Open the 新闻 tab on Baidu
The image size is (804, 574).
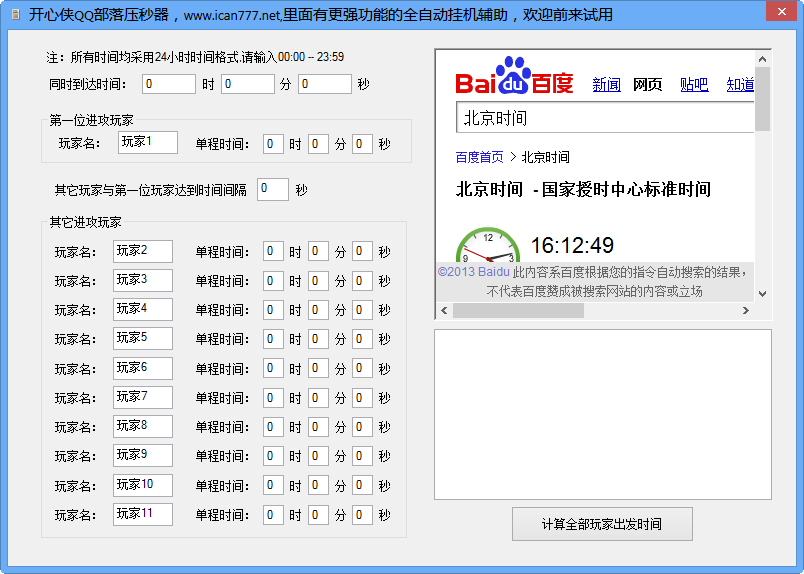pyautogui.click(x=606, y=85)
